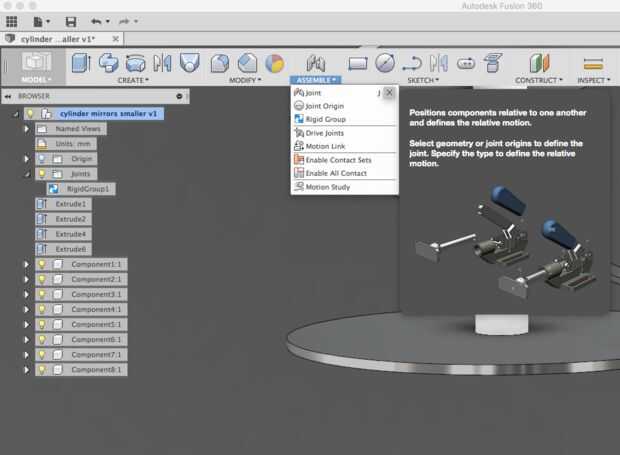Select the Hole tool in Create
This screenshot has width=620, height=455.
click(135, 64)
